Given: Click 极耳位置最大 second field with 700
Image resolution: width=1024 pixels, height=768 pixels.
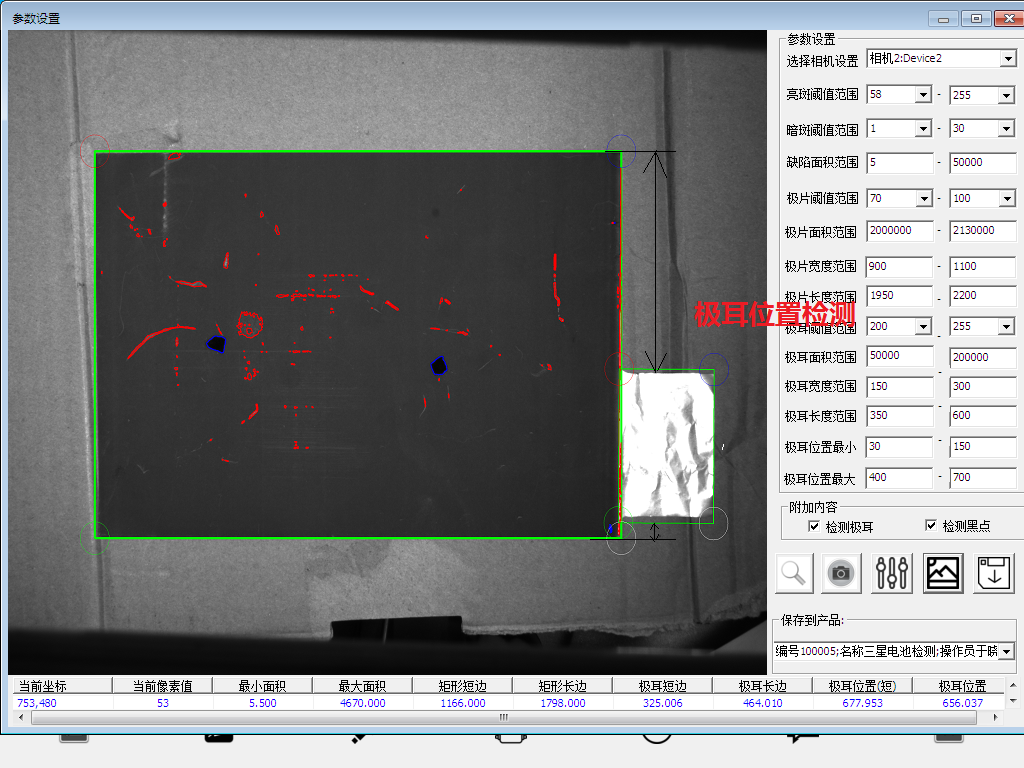Looking at the screenshot, I should point(983,477).
